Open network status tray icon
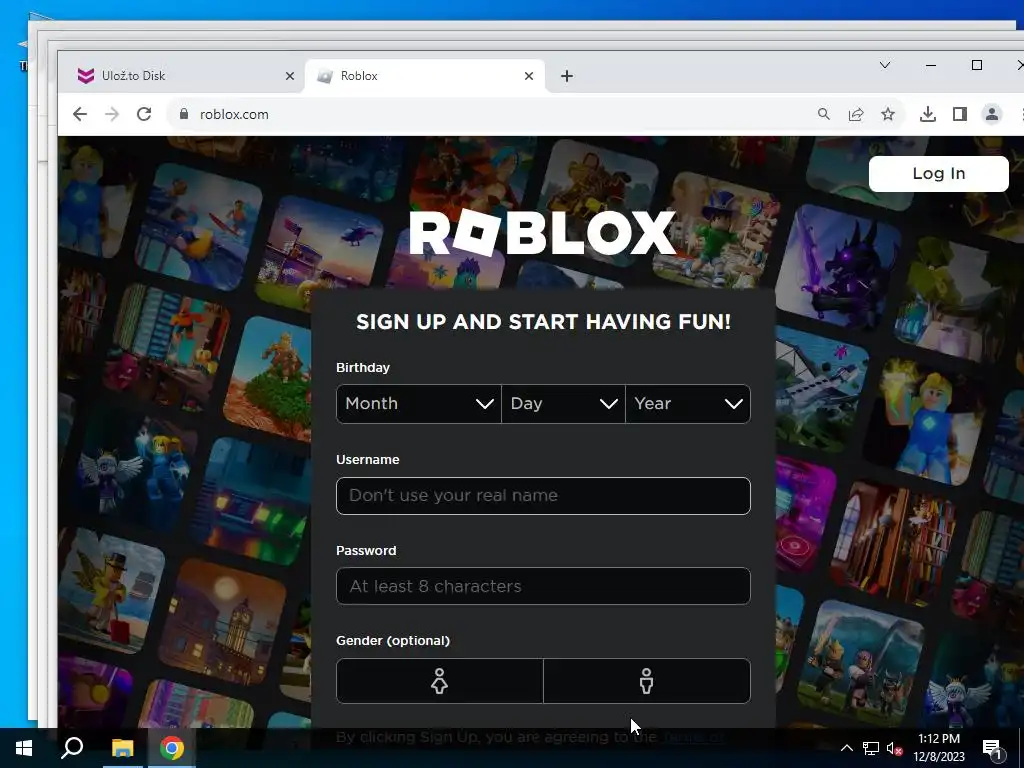The width and height of the screenshot is (1024, 768). pos(871,748)
